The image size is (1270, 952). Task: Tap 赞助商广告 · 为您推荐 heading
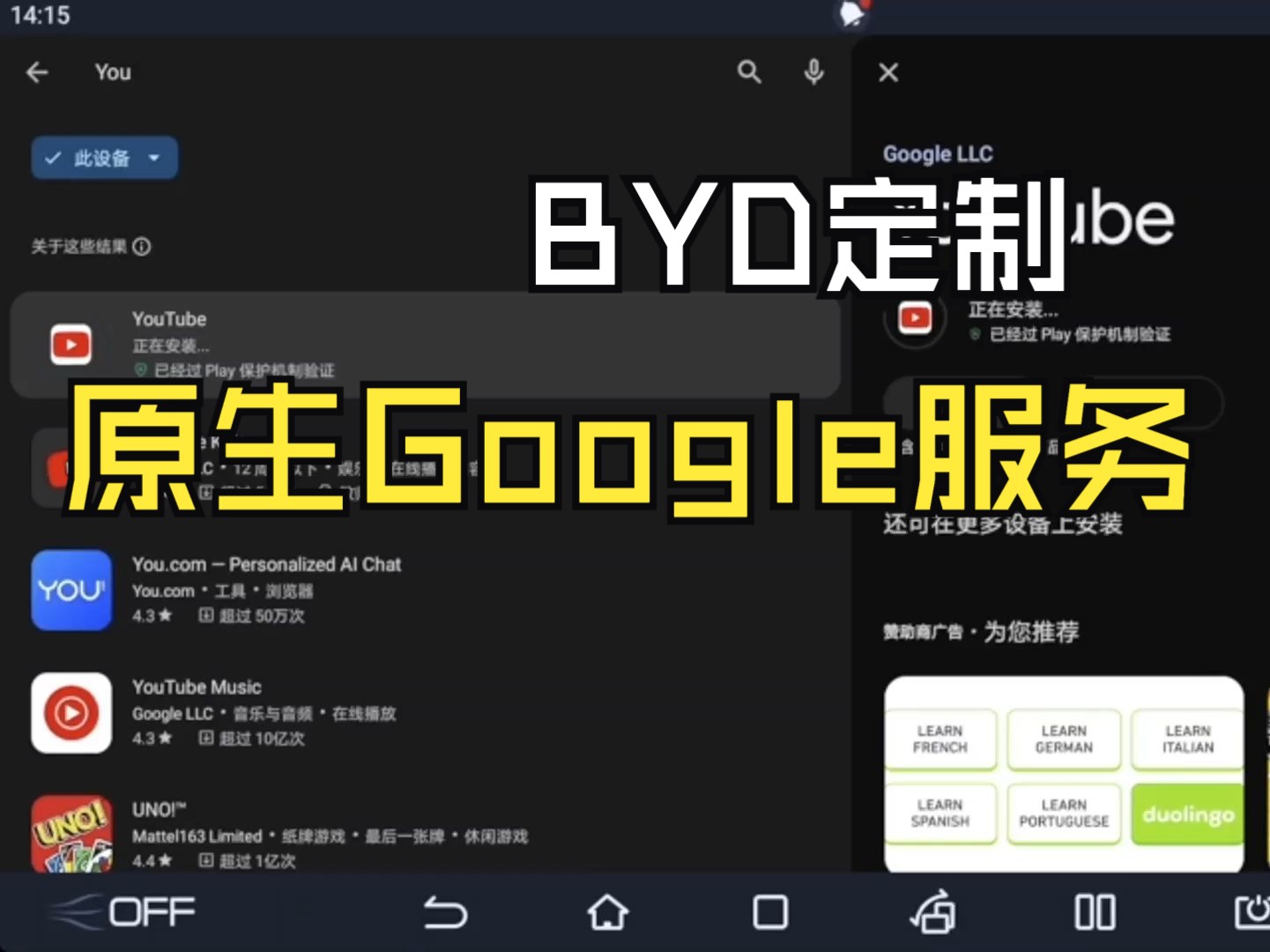click(981, 632)
